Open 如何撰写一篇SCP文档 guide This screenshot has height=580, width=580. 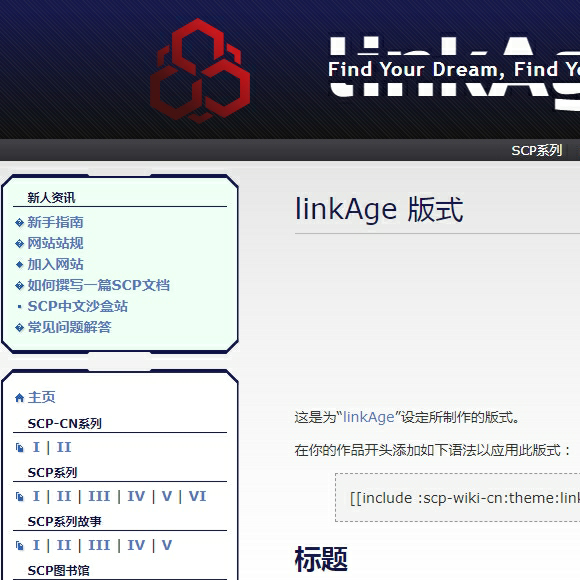[99, 285]
